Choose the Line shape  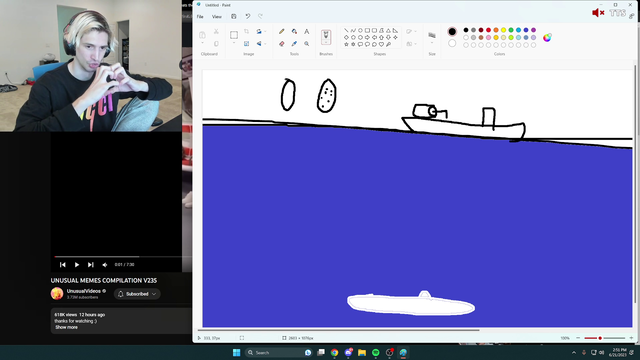pyautogui.click(x=346, y=30)
